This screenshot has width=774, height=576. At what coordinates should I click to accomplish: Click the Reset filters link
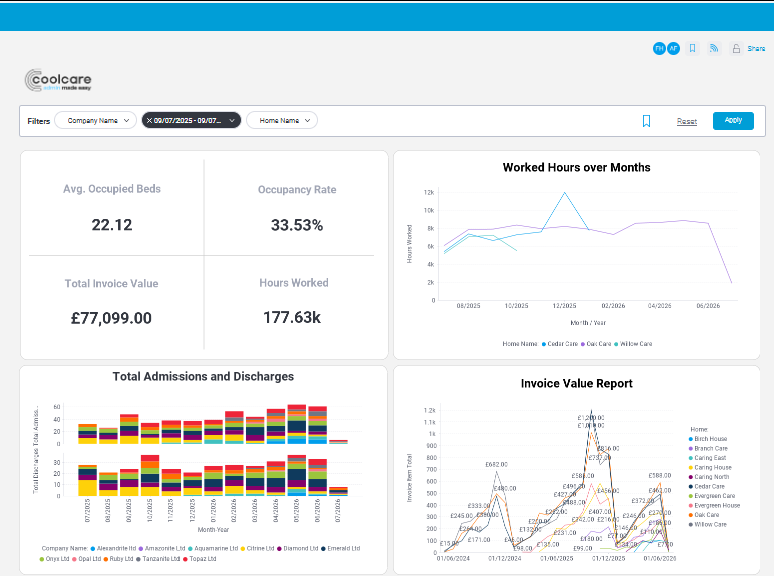click(x=687, y=121)
